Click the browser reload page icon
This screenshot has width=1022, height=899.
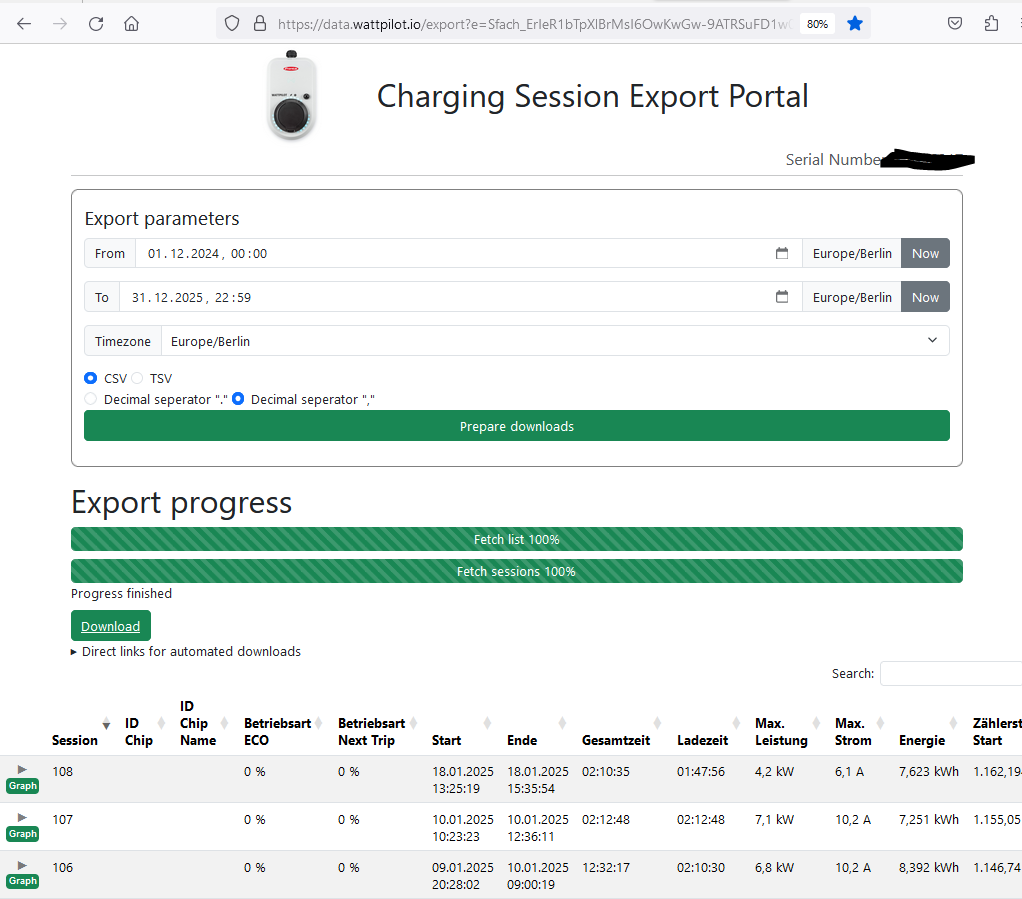(96, 24)
